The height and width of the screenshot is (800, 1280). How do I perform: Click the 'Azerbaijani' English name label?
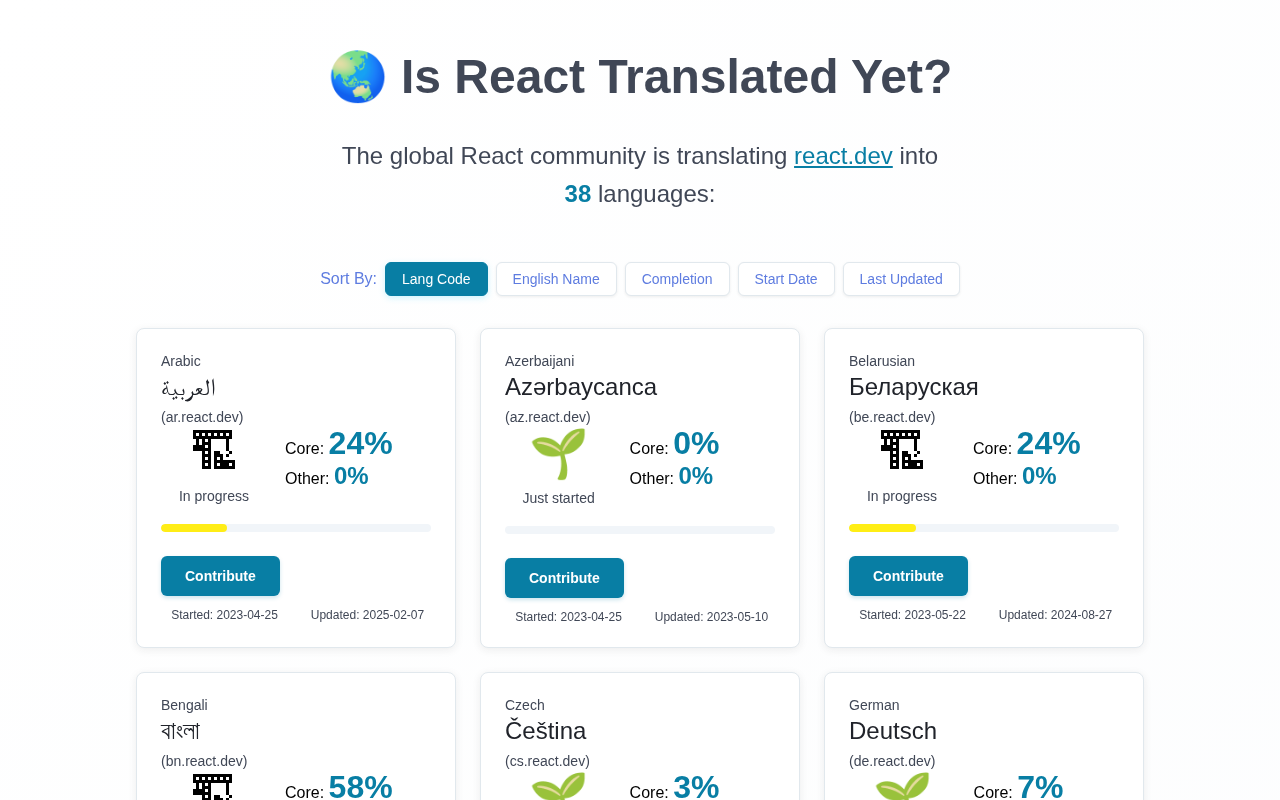click(x=539, y=361)
